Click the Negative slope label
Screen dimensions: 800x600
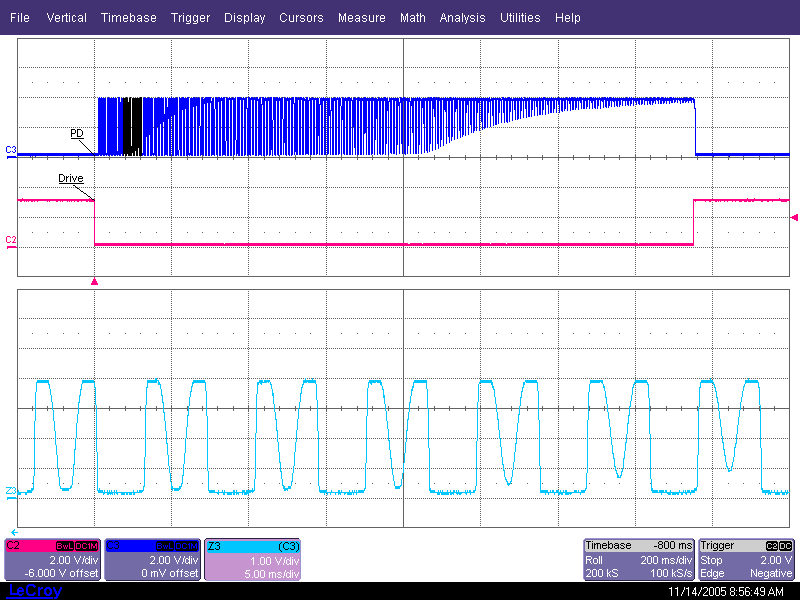click(771, 573)
